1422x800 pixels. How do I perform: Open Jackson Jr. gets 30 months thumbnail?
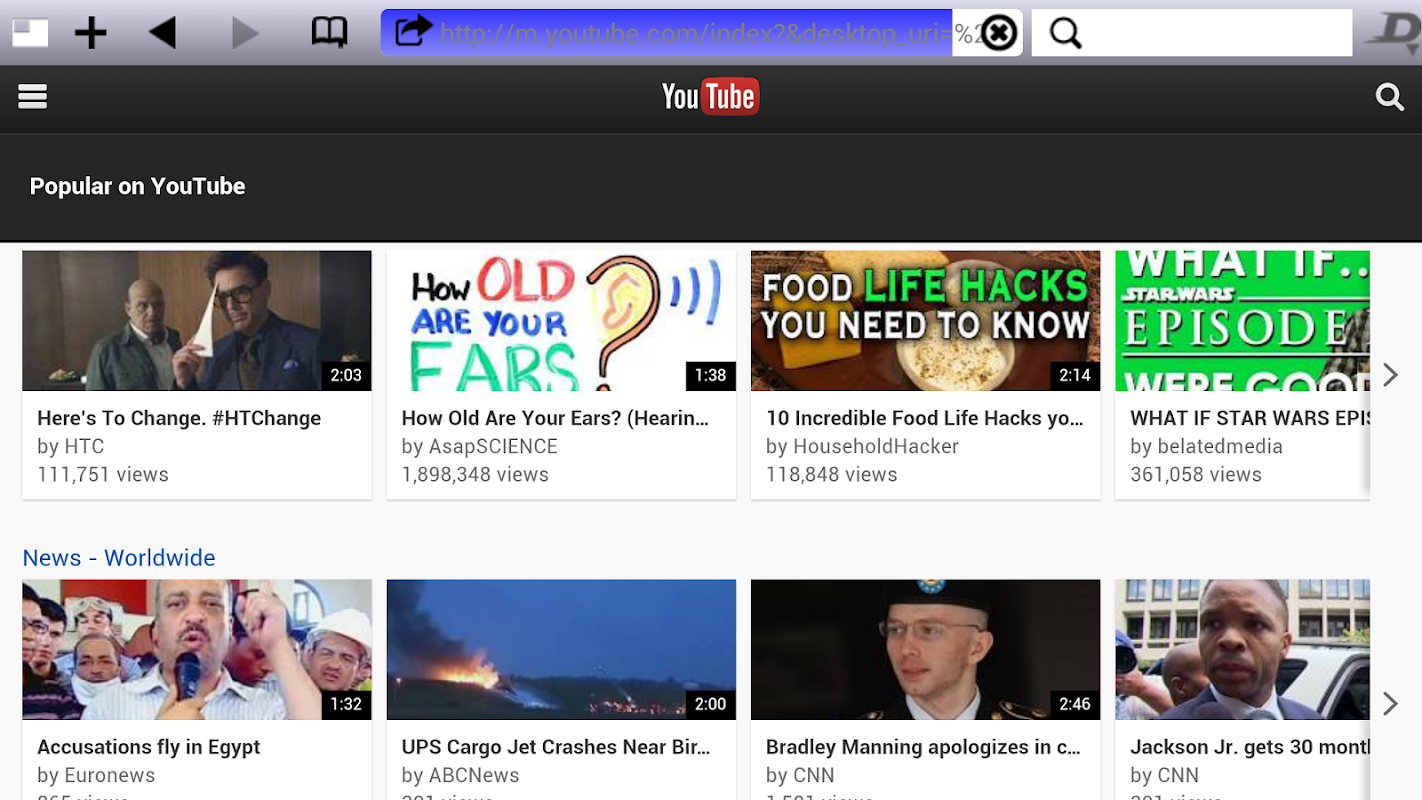(x=1242, y=649)
